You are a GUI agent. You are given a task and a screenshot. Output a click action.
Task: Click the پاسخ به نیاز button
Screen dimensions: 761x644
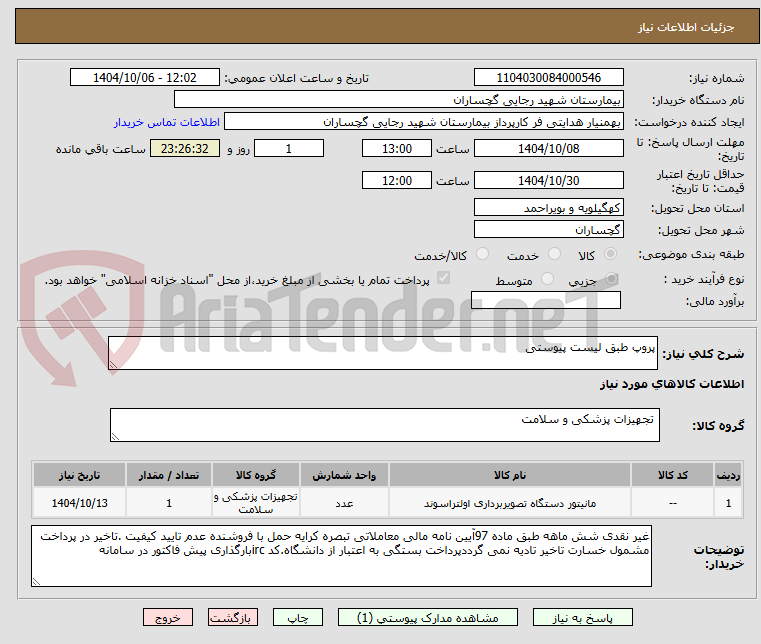[582, 617]
